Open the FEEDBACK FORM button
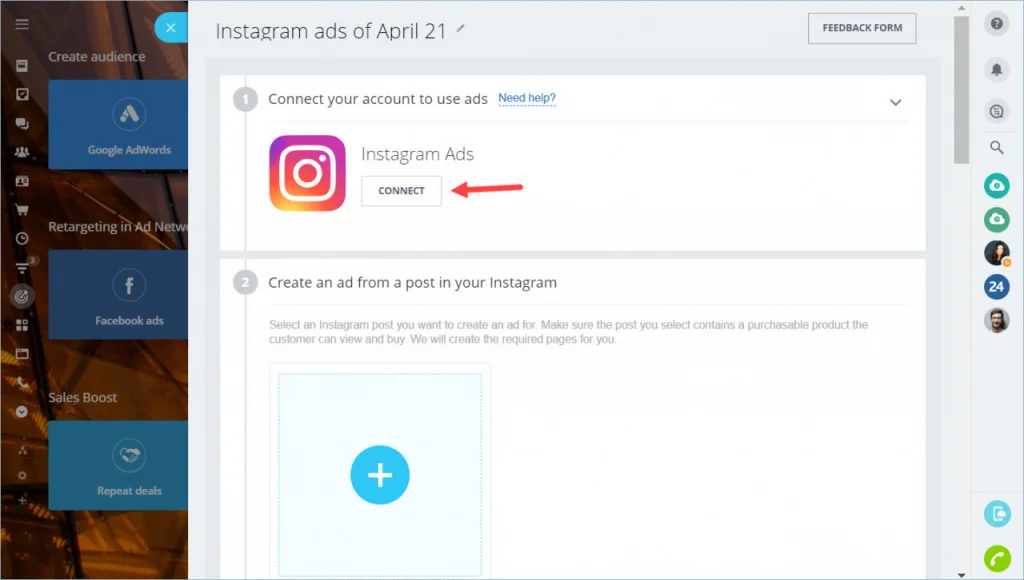 pyautogui.click(x=862, y=28)
